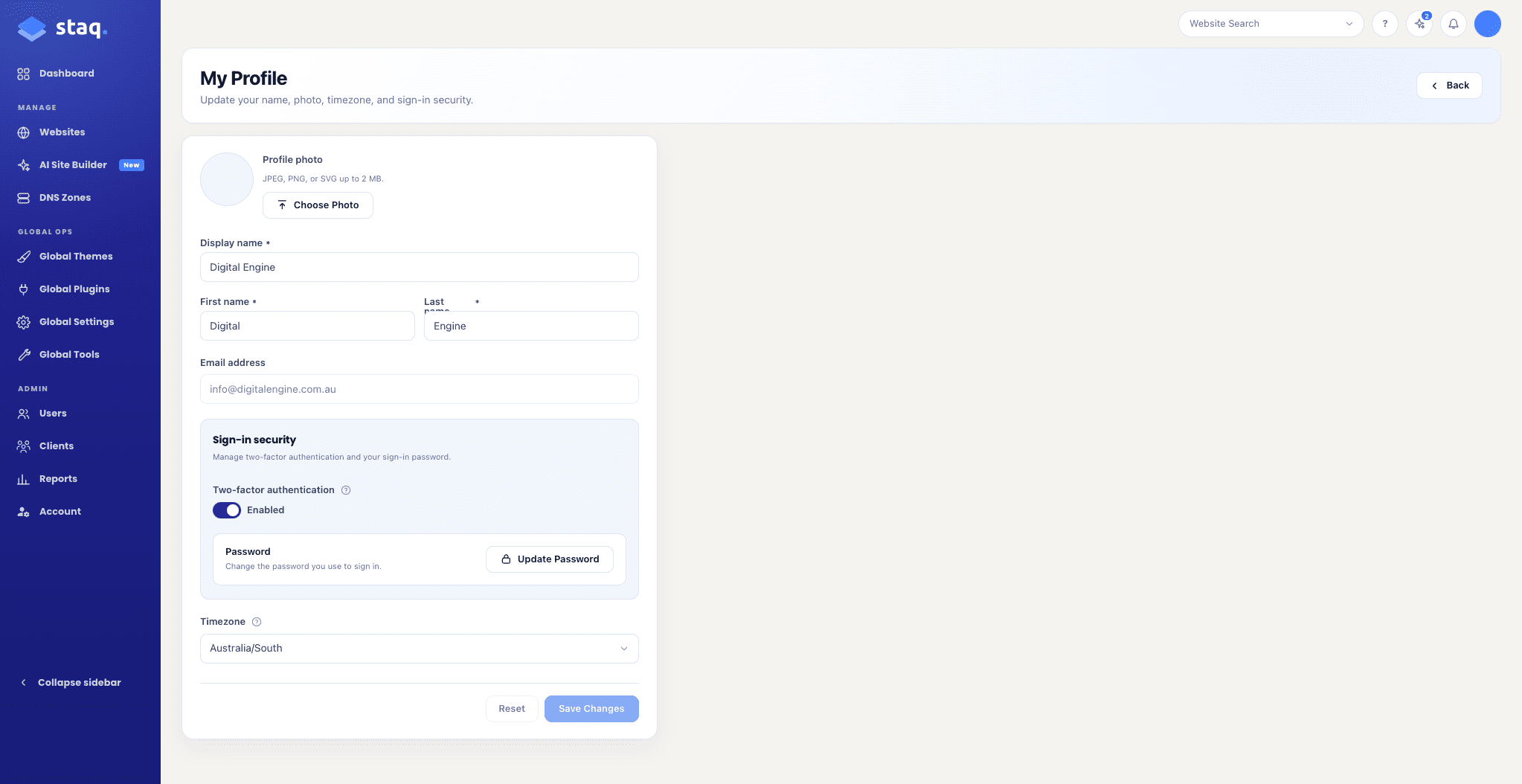The height and width of the screenshot is (784, 1522).
Task: Click the two-factor authentication info icon
Action: point(346,490)
